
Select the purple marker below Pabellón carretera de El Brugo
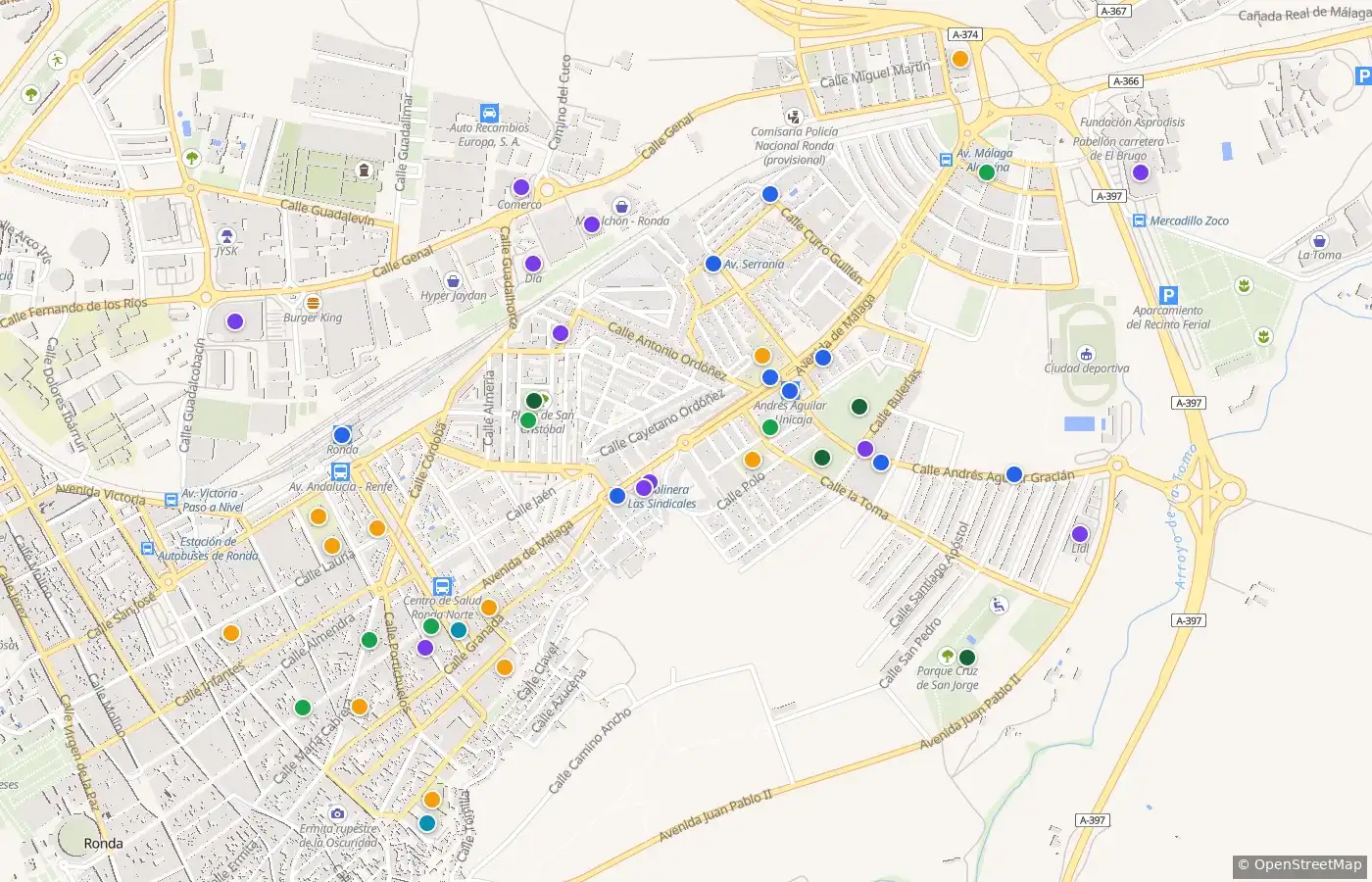coord(1141,172)
